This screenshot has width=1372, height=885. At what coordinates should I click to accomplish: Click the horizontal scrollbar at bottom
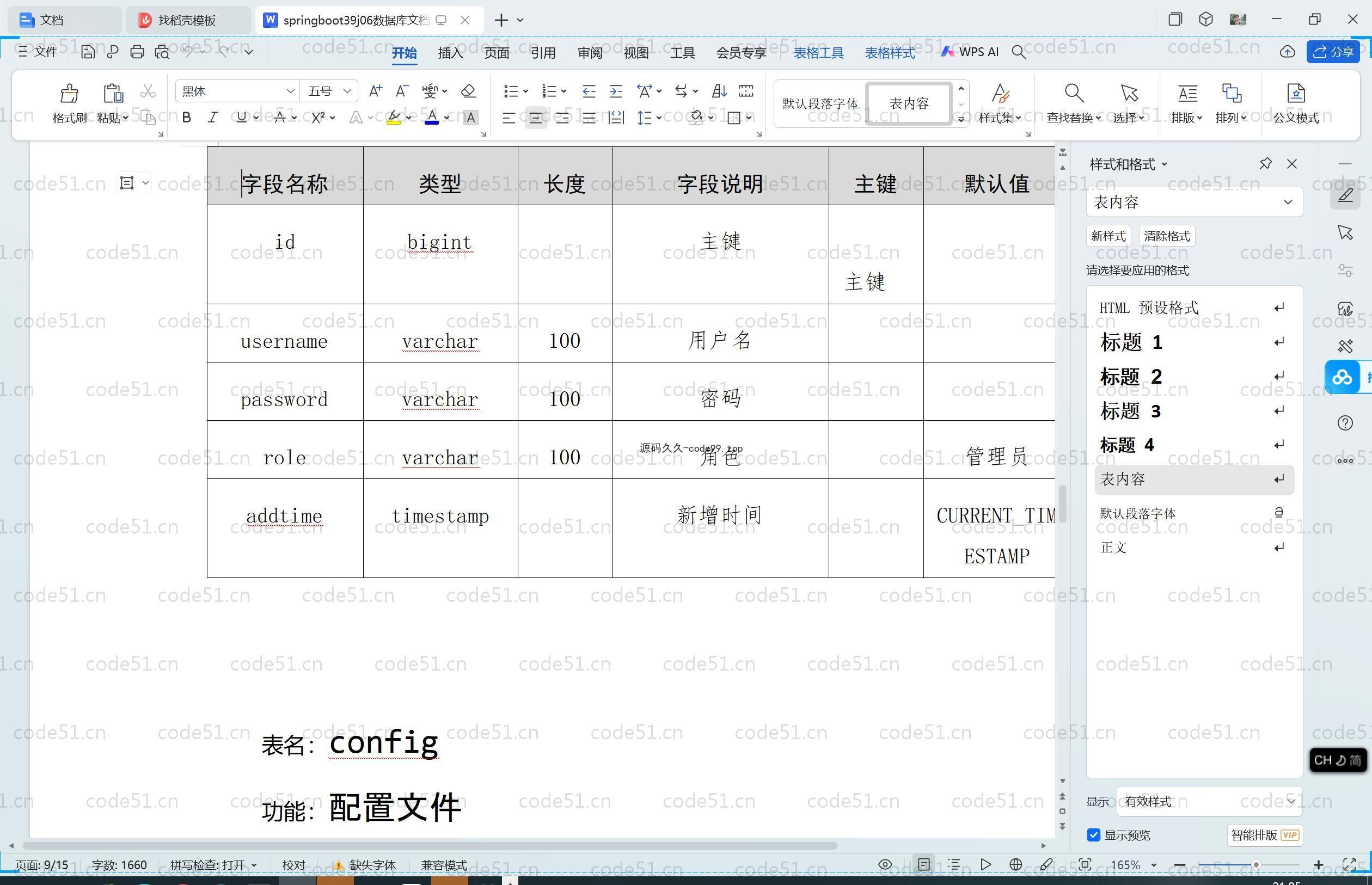coord(430,846)
